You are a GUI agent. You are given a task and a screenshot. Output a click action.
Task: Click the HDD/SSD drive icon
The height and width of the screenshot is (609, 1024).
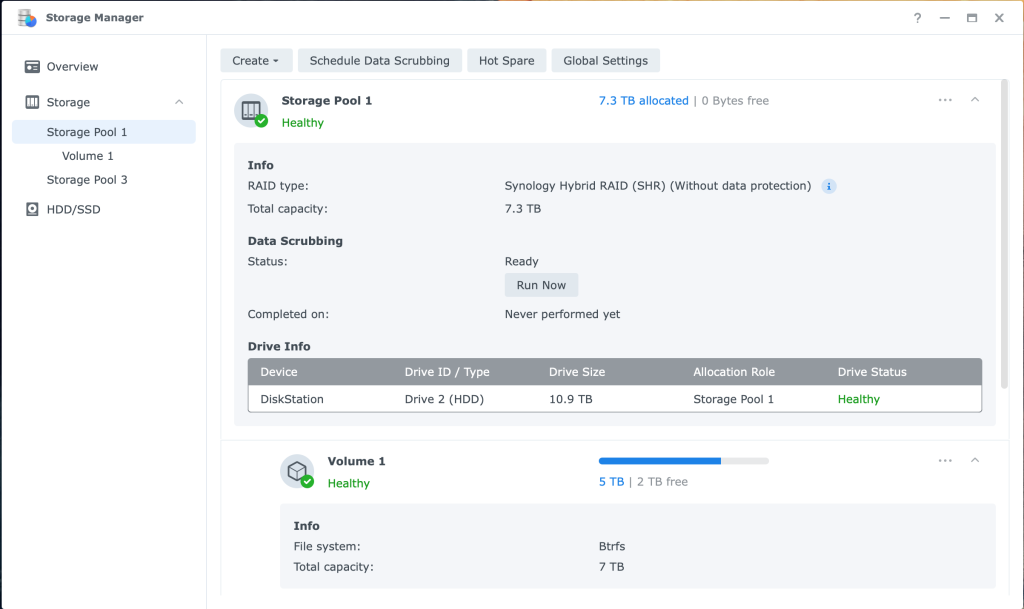point(32,210)
